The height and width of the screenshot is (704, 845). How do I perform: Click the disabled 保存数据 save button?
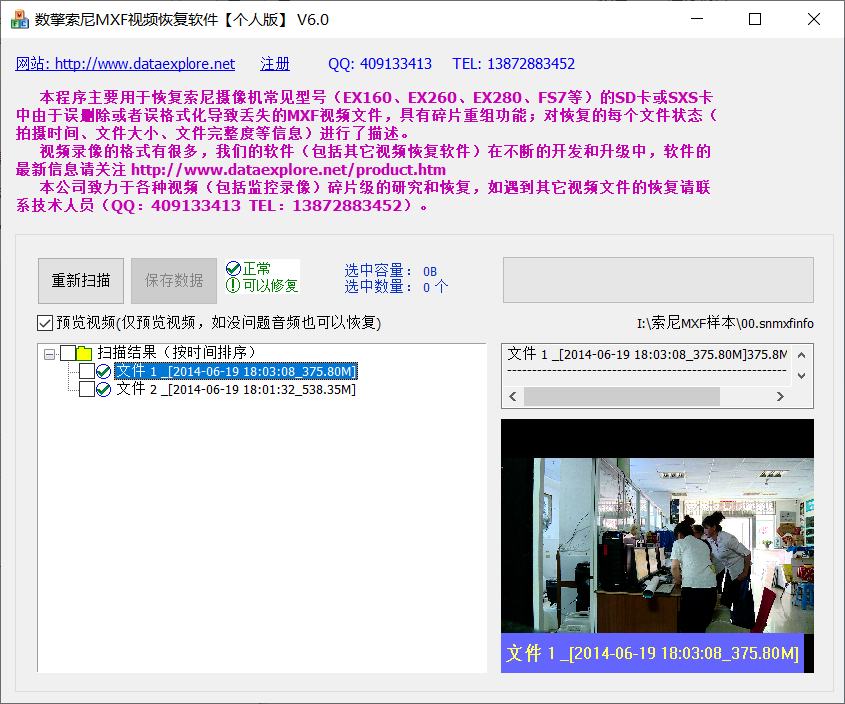click(174, 280)
